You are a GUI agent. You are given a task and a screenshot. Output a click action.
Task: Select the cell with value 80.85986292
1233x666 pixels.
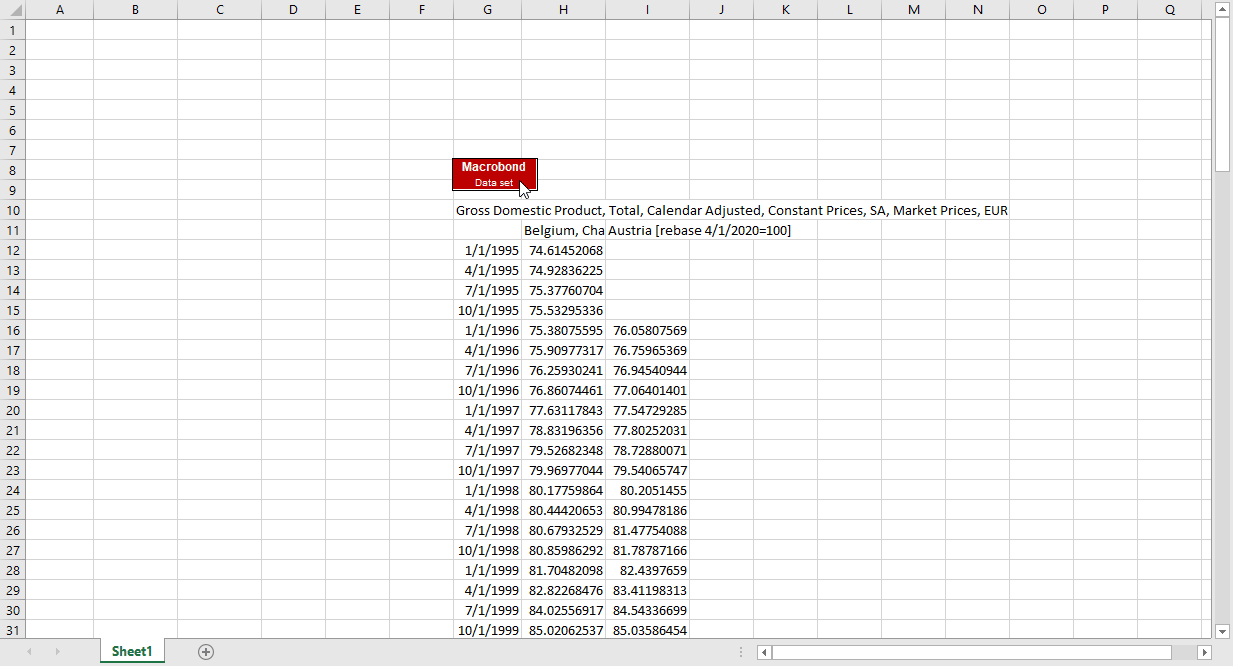[x=563, y=550]
